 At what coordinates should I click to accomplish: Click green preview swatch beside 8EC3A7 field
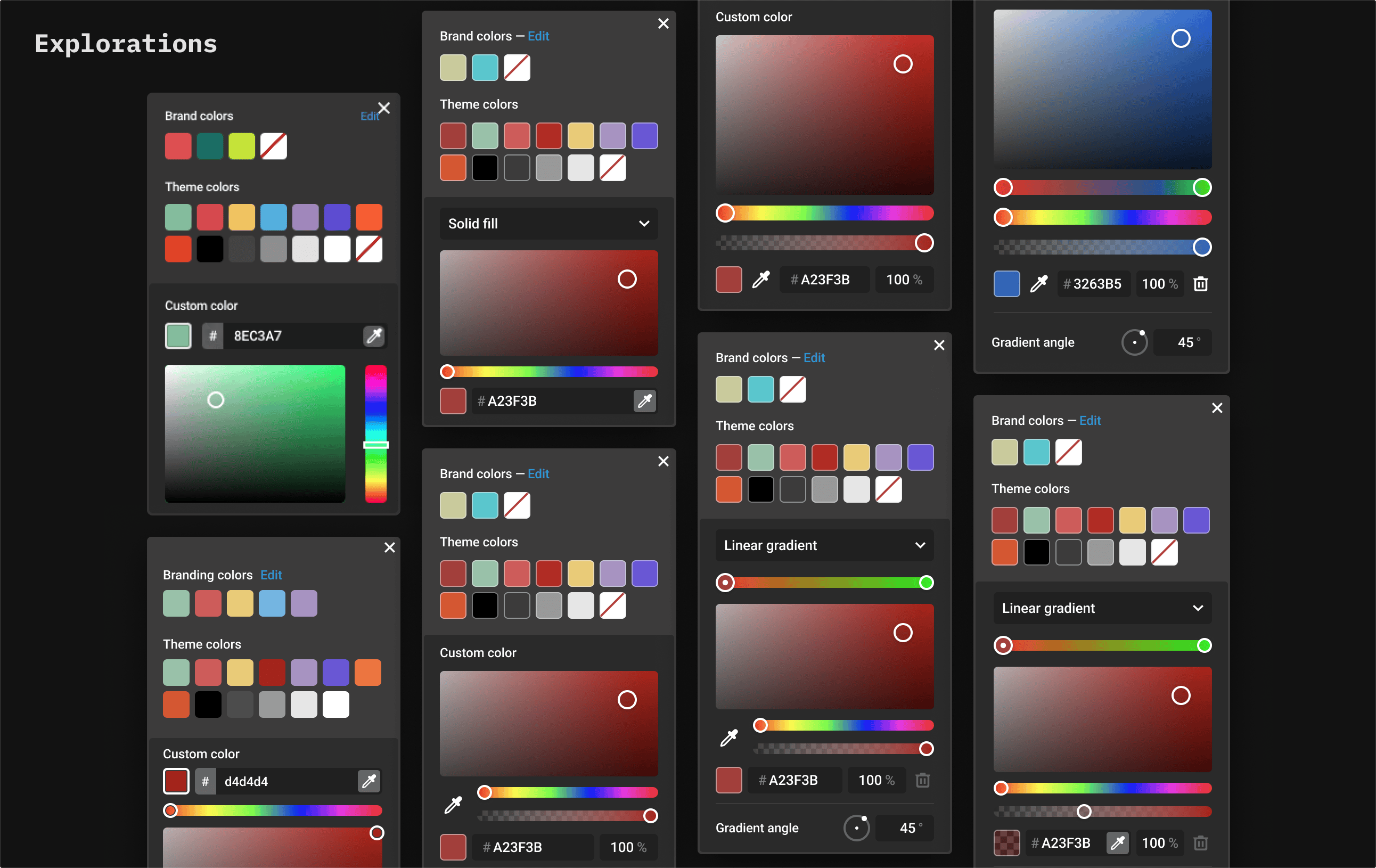178,336
